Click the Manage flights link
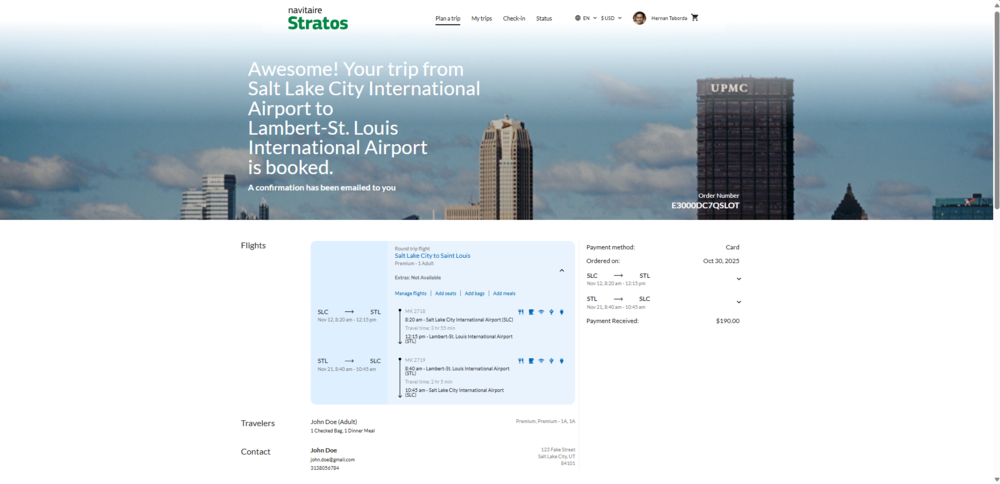Image resolution: width=1000 pixels, height=484 pixels. point(410,294)
